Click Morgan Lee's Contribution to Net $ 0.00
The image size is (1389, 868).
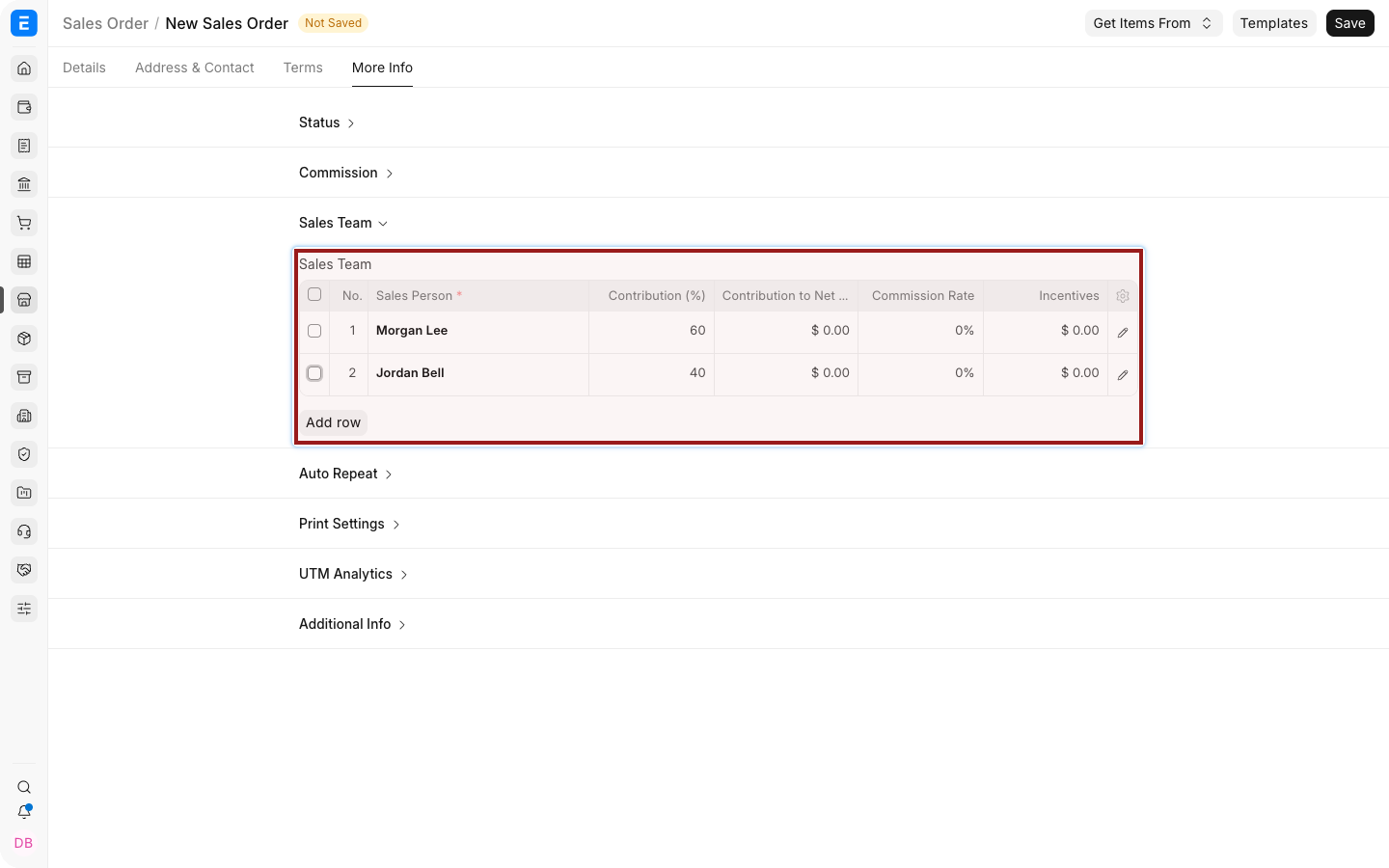pos(786,331)
